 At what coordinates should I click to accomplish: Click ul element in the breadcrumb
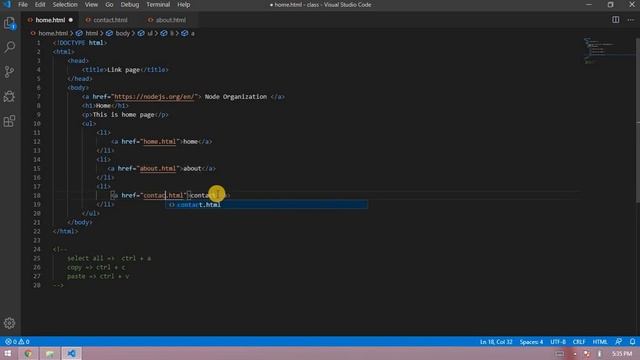(x=149, y=33)
